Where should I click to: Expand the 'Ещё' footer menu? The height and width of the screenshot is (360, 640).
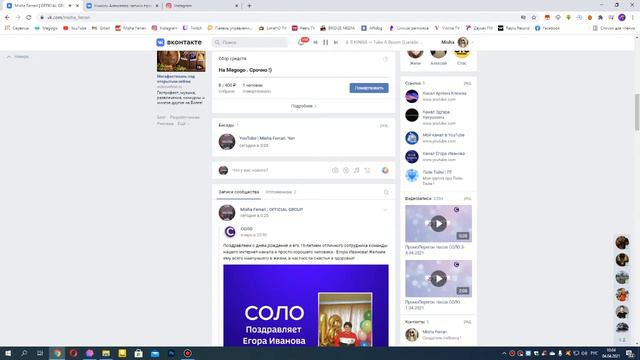(182, 123)
